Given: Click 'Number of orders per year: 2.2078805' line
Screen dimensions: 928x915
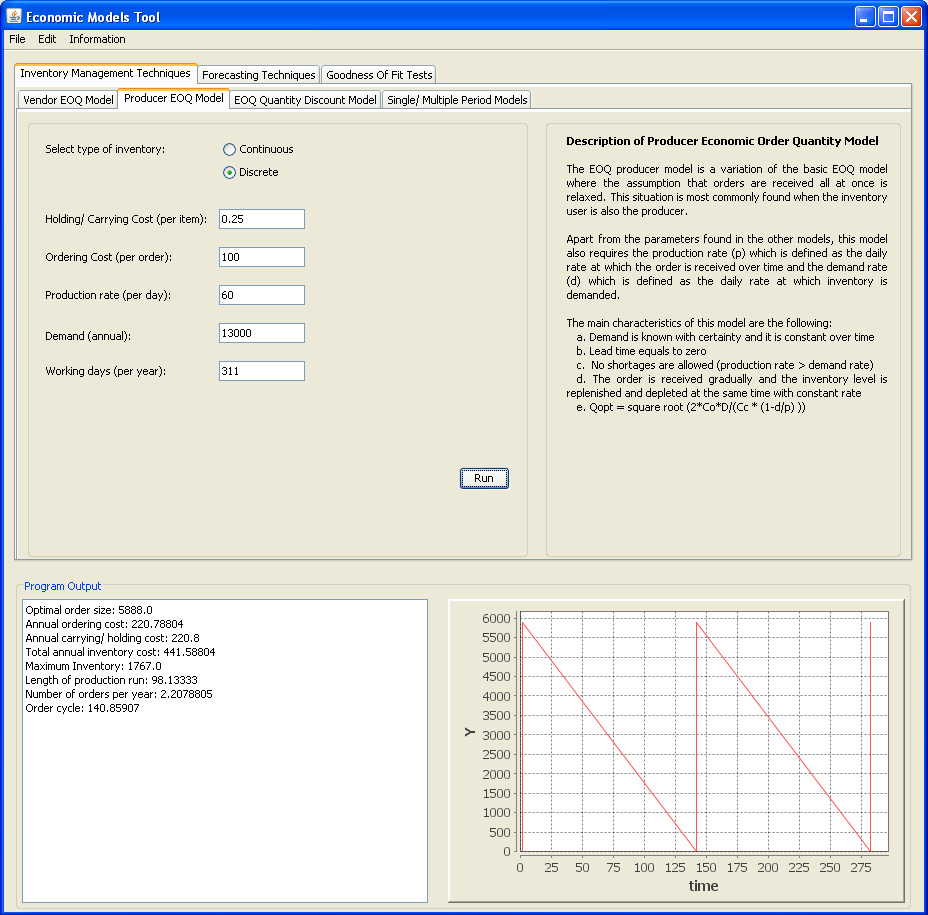Looking at the screenshot, I should [119, 694].
